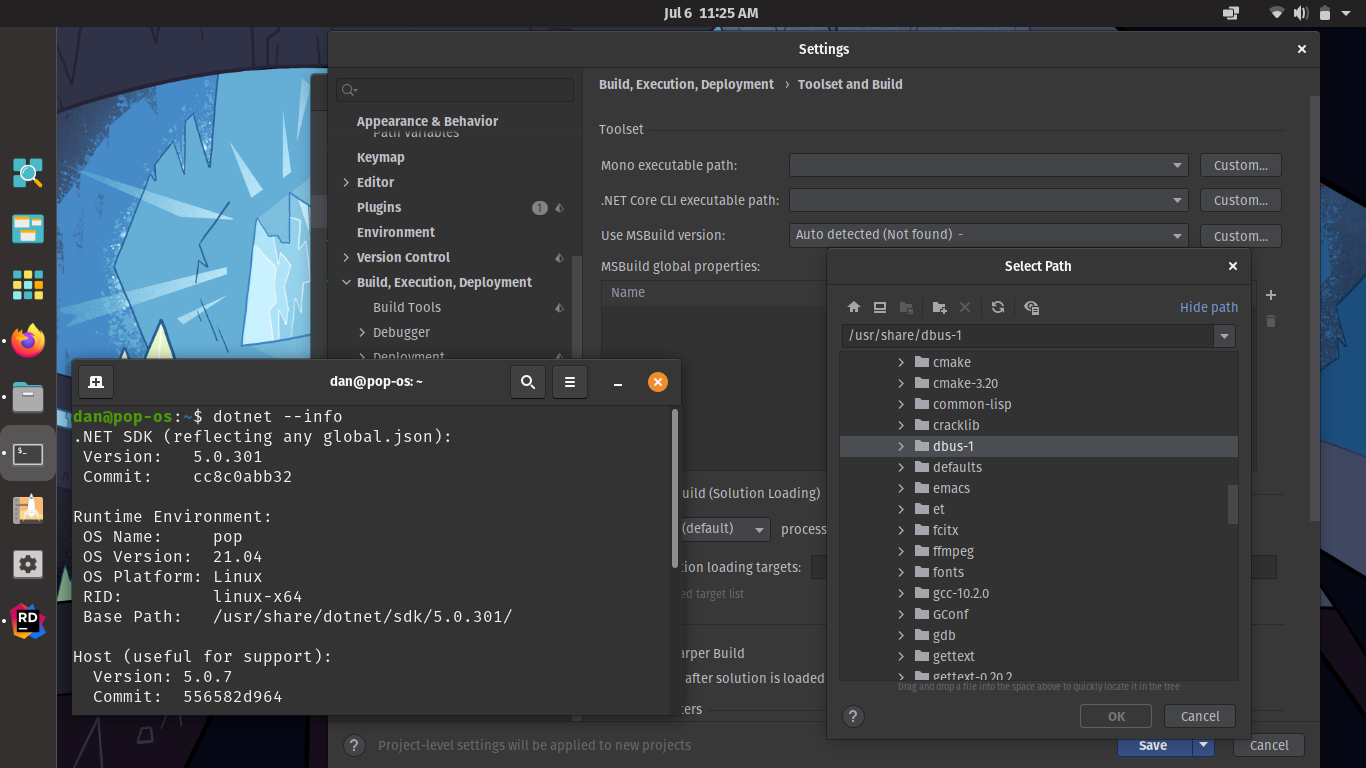This screenshot has width=1366, height=768.
Task: Open the applications grid in the dock
Action: (28, 285)
